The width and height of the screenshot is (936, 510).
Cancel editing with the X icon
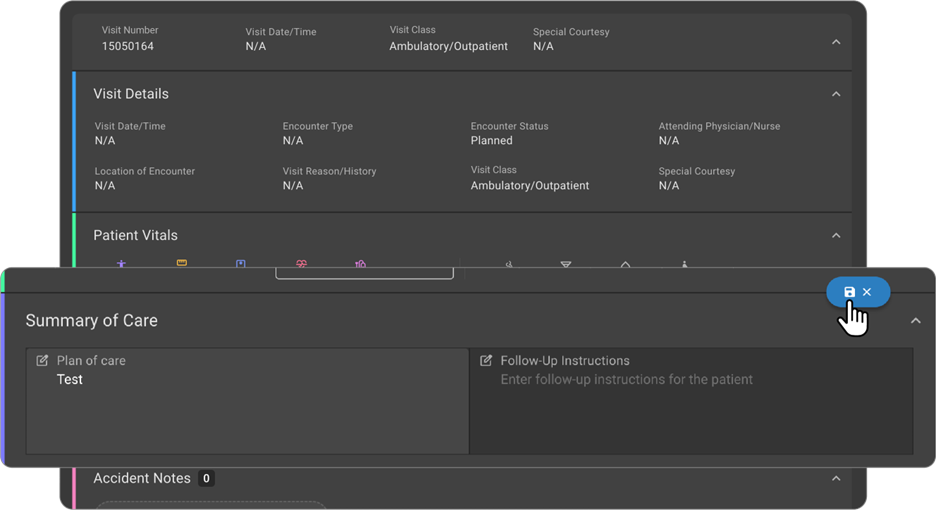pyautogui.click(x=867, y=292)
